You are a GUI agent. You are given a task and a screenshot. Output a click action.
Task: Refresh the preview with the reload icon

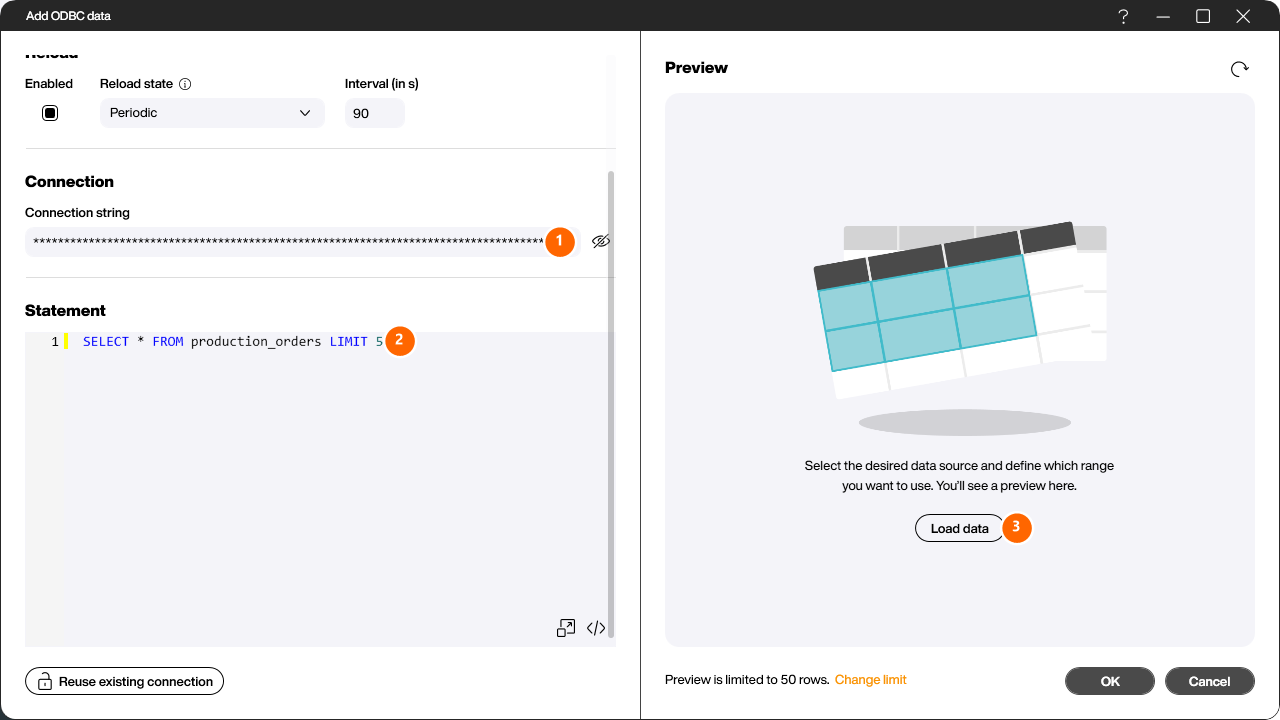coord(1239,68)
